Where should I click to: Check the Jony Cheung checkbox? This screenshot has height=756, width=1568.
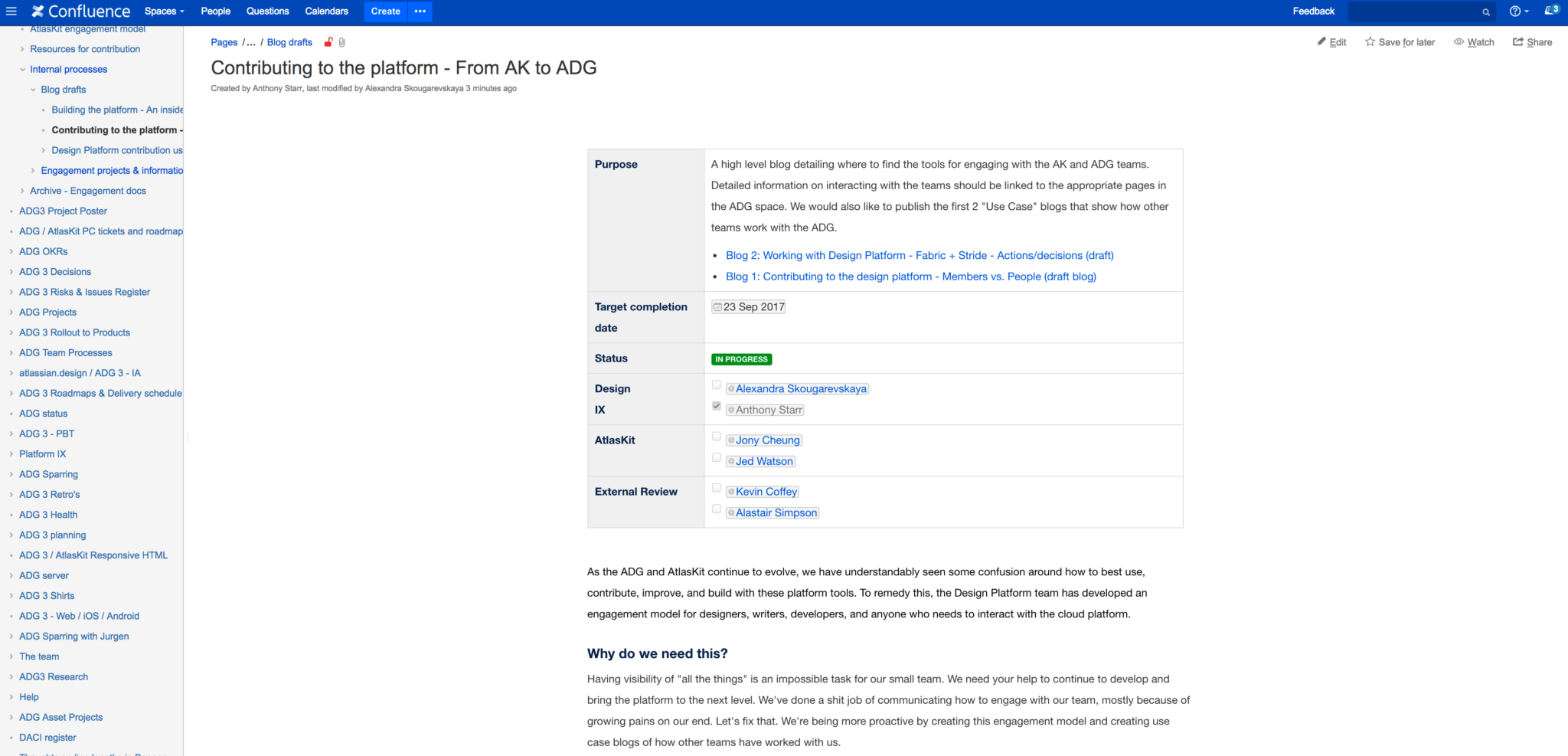click(x=717, y=437)
